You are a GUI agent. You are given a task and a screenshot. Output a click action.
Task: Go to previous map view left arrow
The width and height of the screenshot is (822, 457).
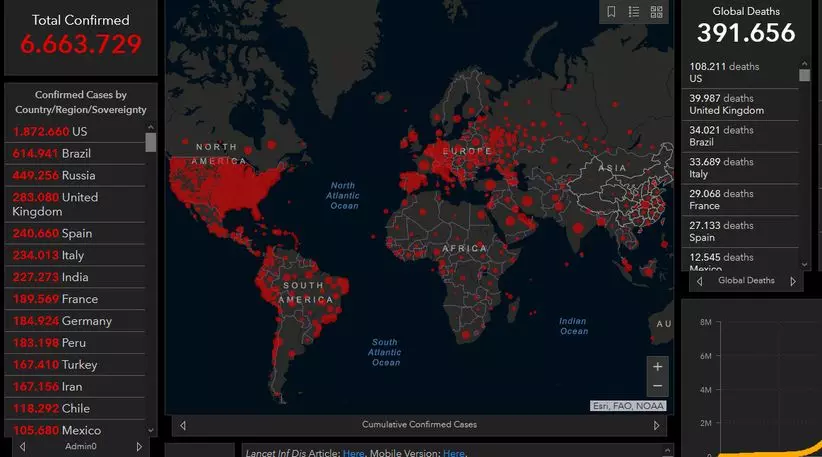point(182,425)
